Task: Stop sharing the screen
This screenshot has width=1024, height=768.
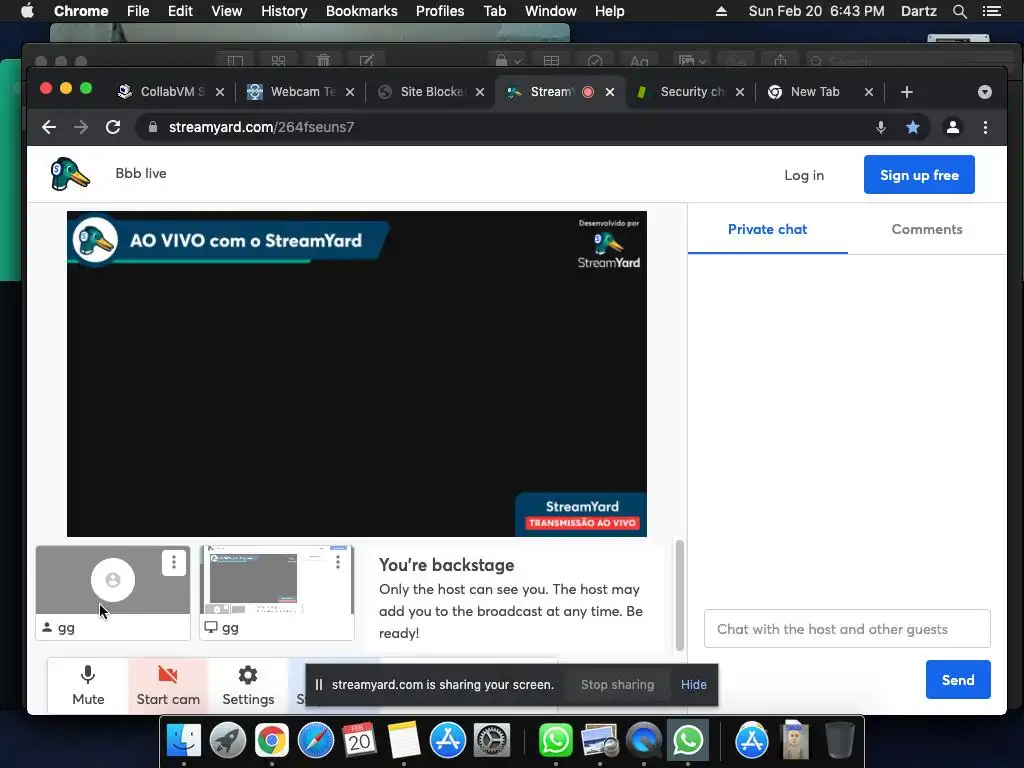Action: pos(617,684)
